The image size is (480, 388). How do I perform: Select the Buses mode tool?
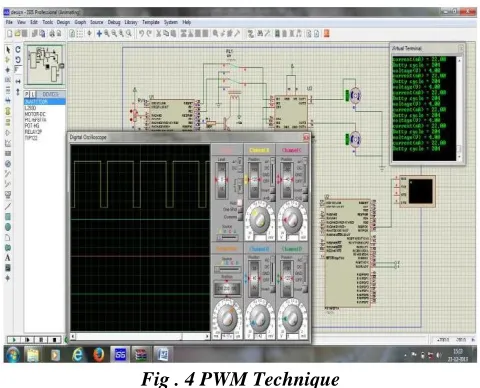tap(8, 100)
